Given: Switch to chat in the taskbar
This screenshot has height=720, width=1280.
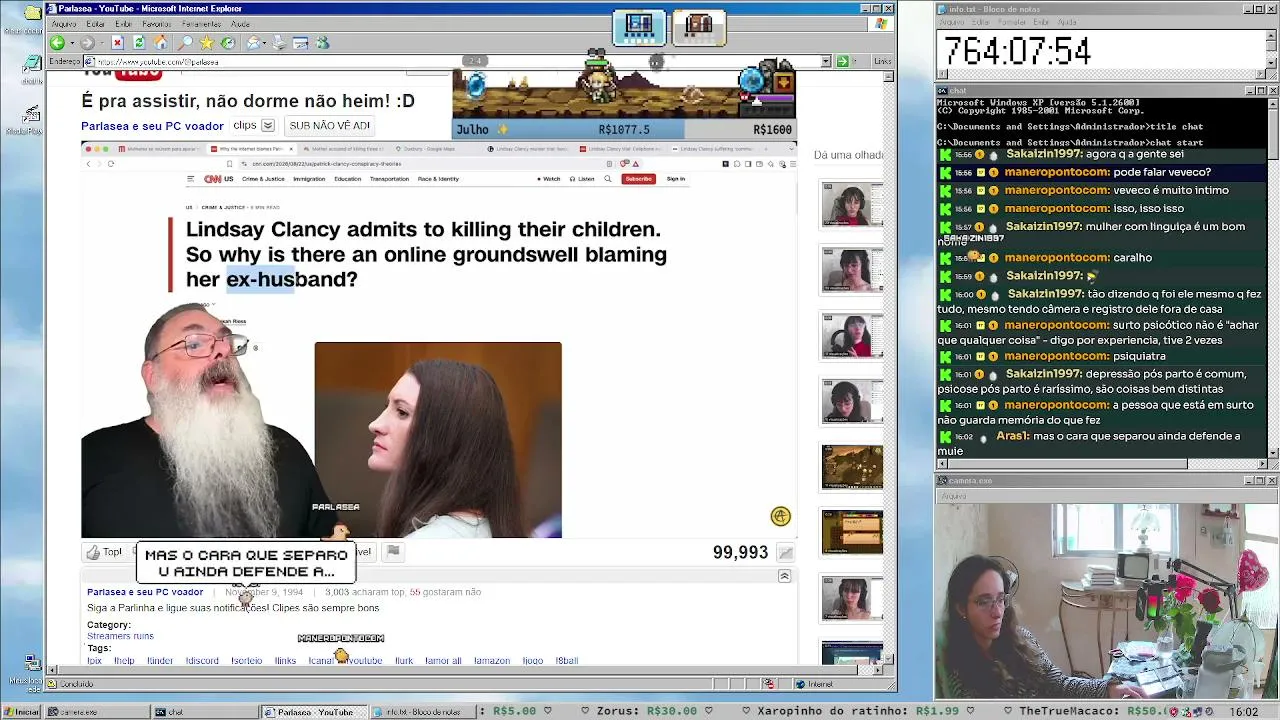Looking at the screenshot, I should pos(206,712).
